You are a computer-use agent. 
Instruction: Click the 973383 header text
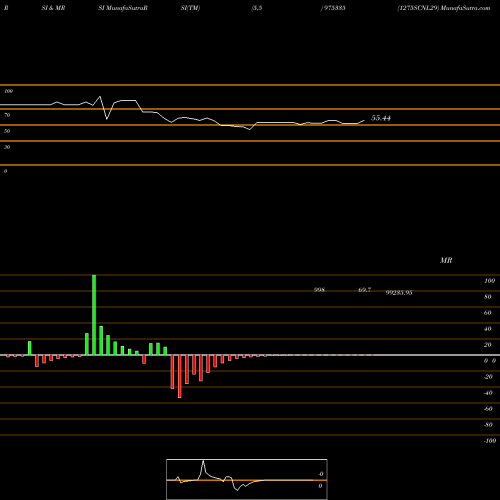334,8
